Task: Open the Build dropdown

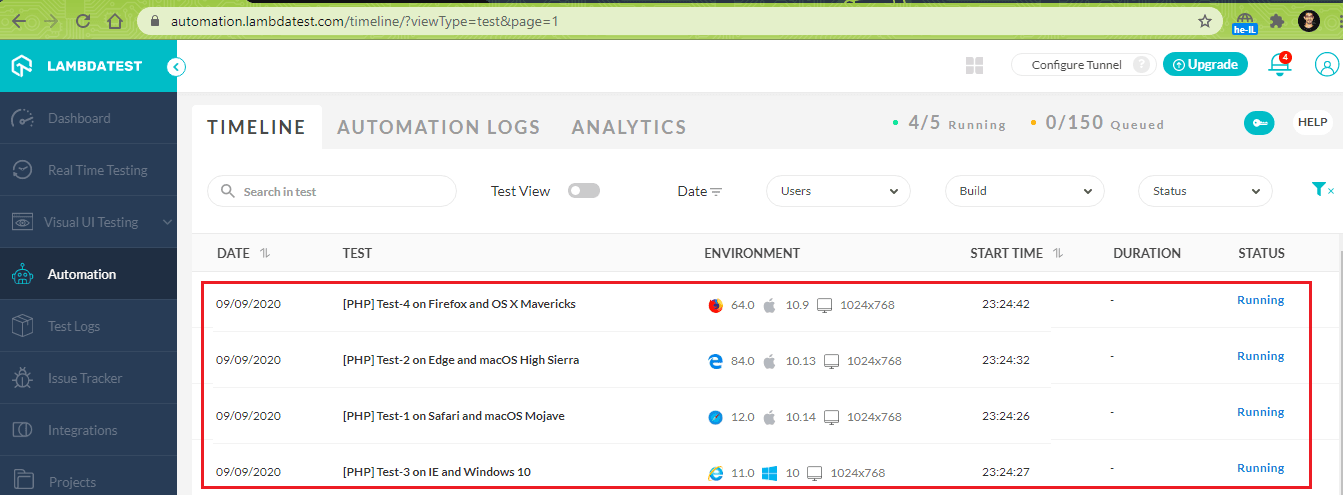Action: [x=1025, y=191]
